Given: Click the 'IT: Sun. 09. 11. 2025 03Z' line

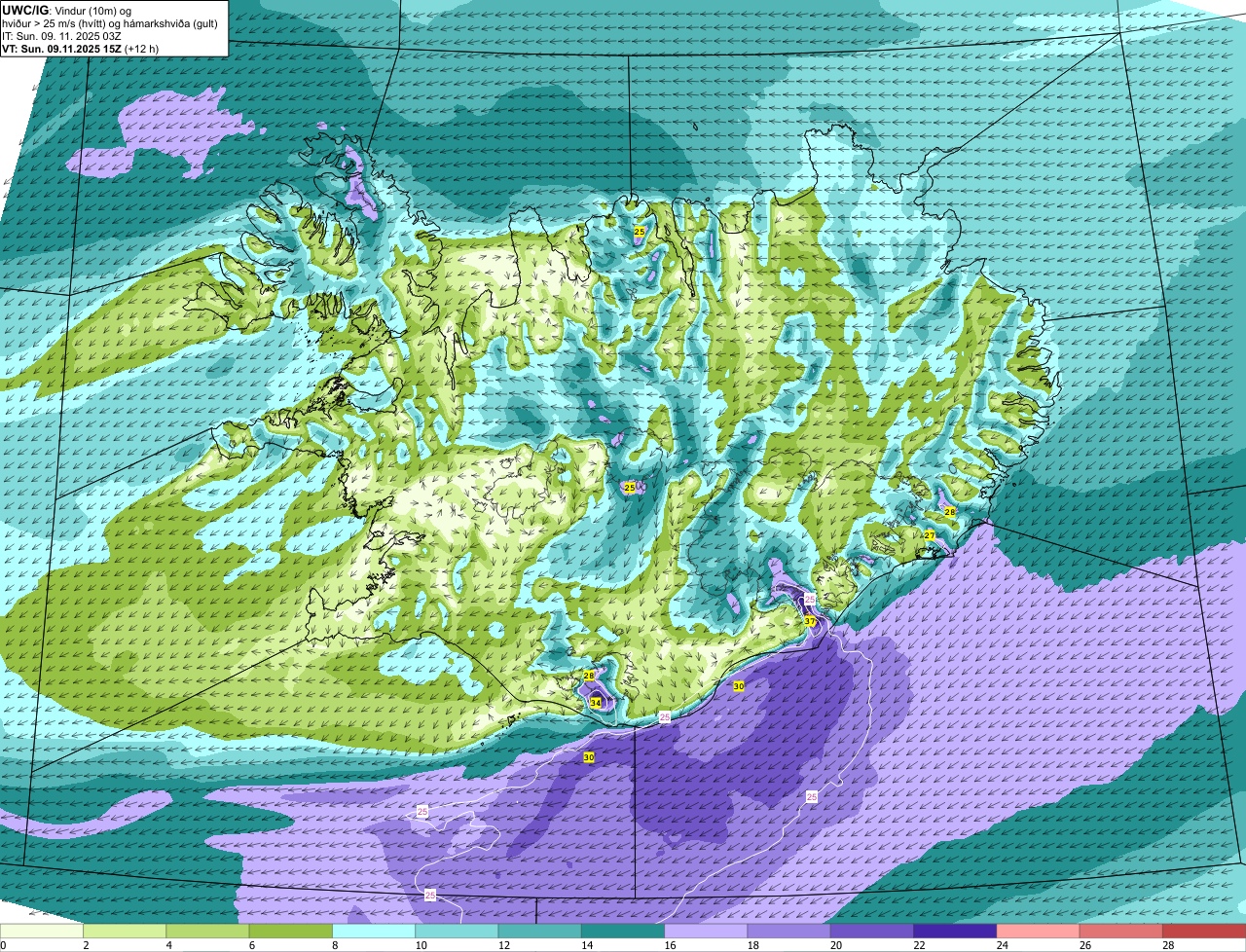Looking at the screenshot, I should pyautogui.click(x=61, y=35).
